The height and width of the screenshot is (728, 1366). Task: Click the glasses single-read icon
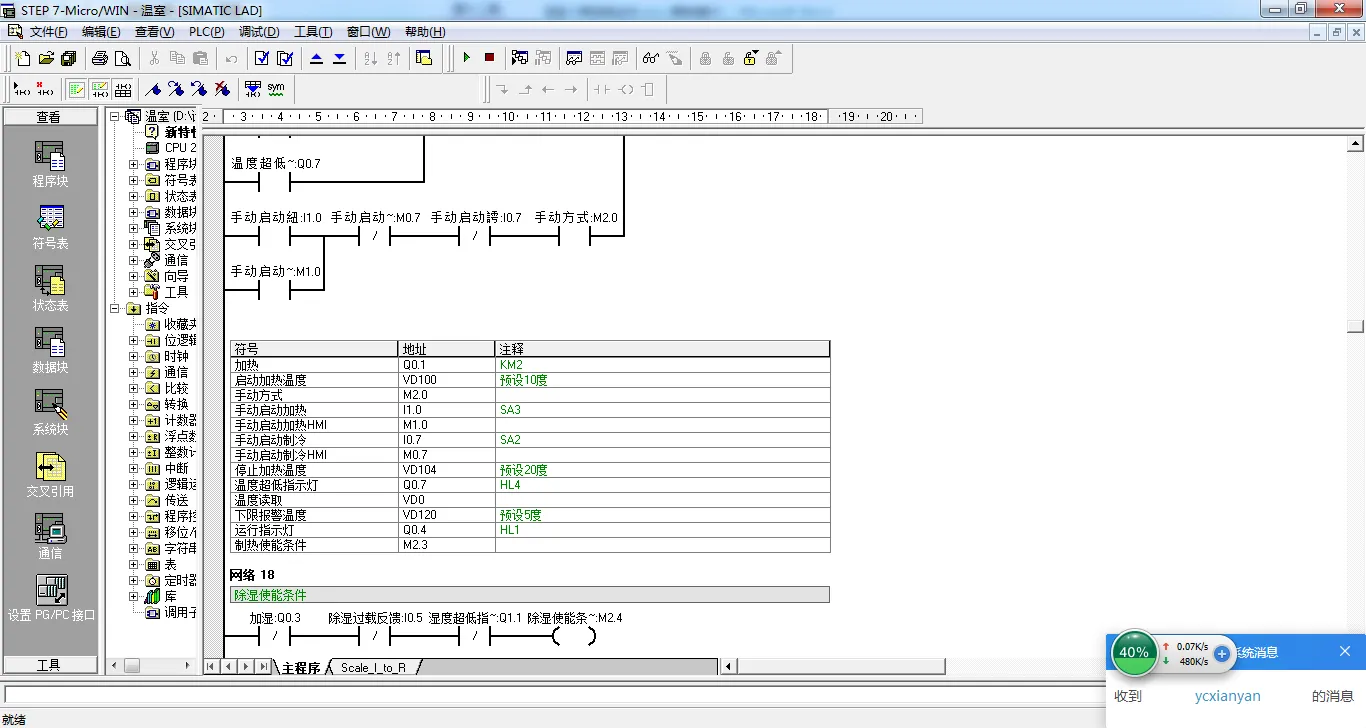651,58
